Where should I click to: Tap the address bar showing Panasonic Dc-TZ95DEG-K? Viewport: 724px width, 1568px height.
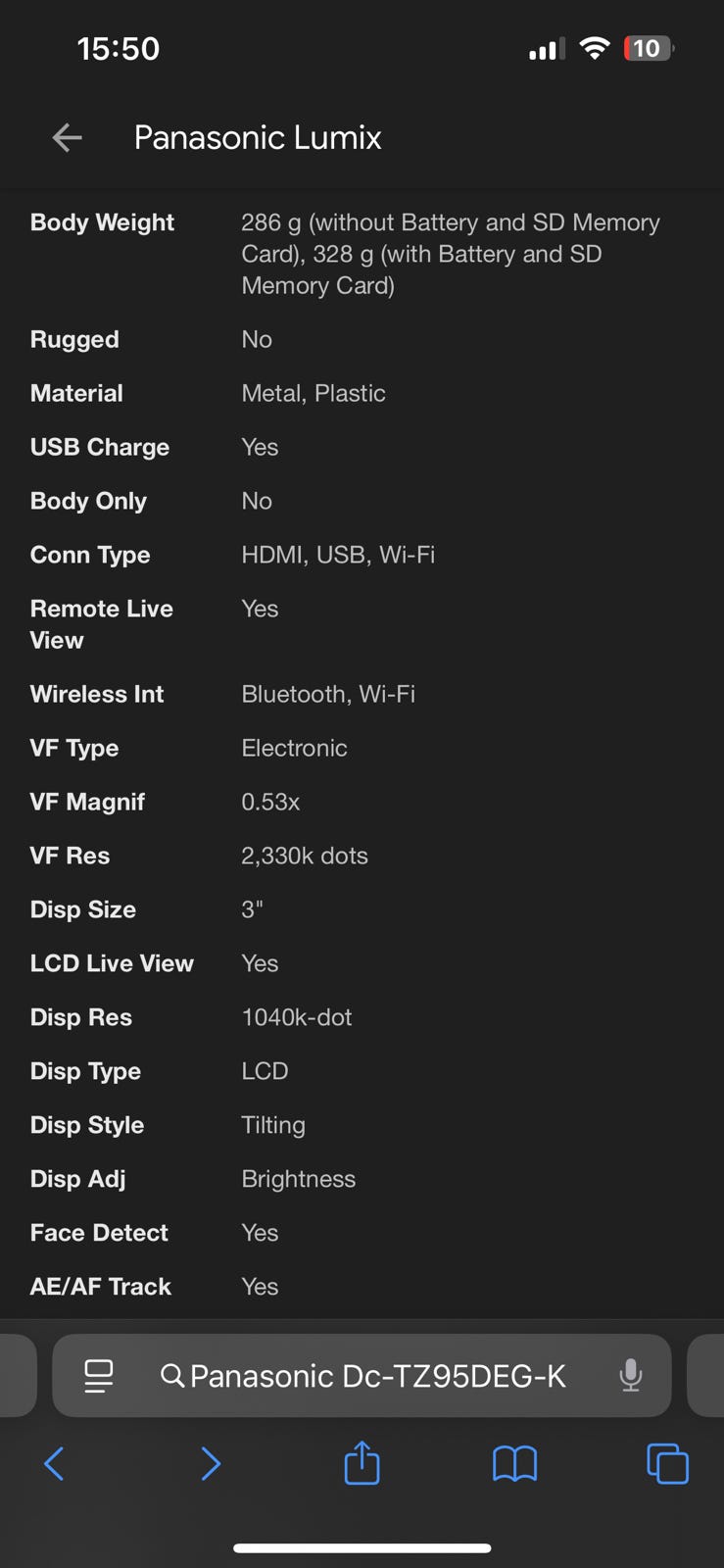tap(378, 1376)
